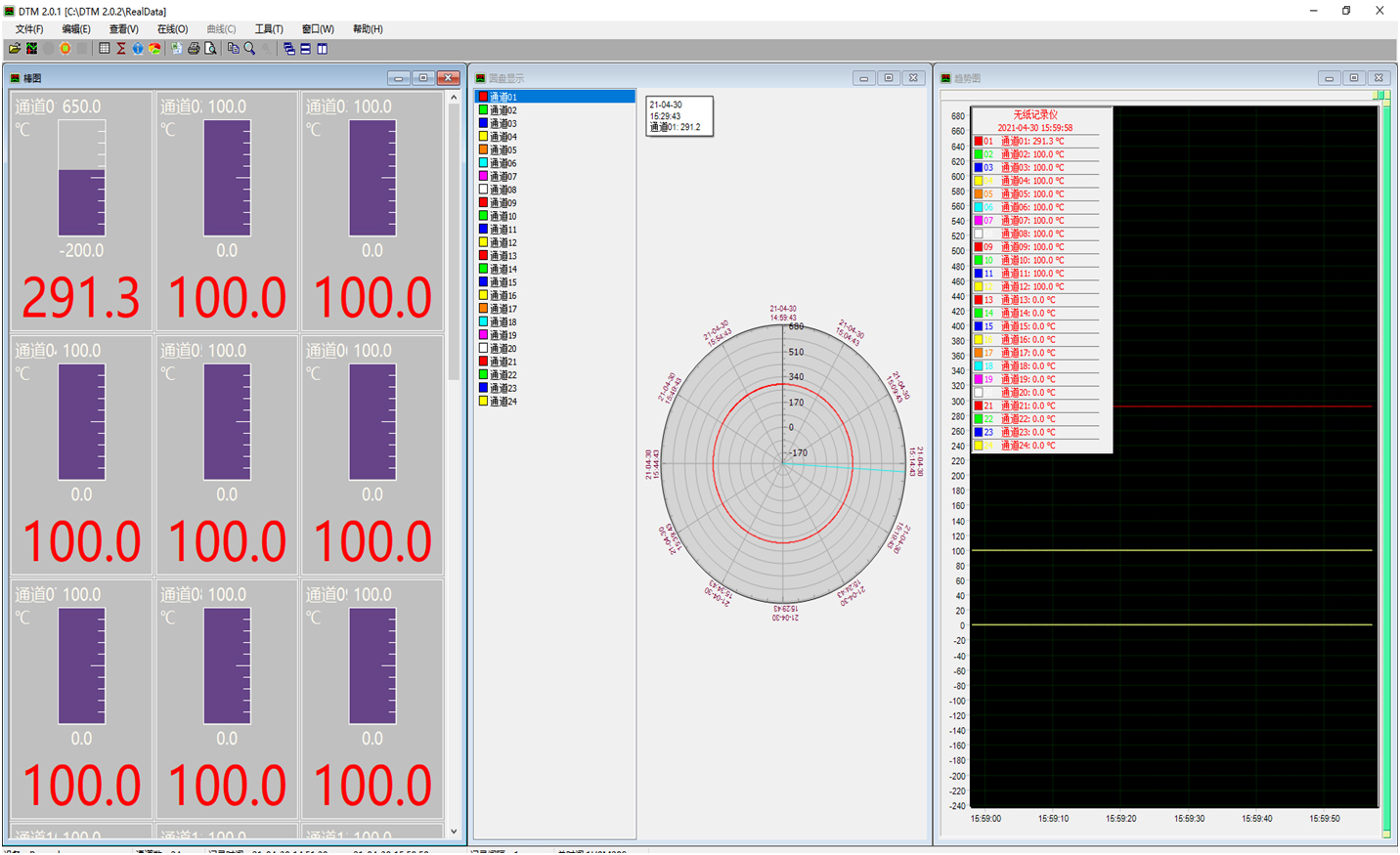Select 通道12 in the channel list

pos(503,243)
